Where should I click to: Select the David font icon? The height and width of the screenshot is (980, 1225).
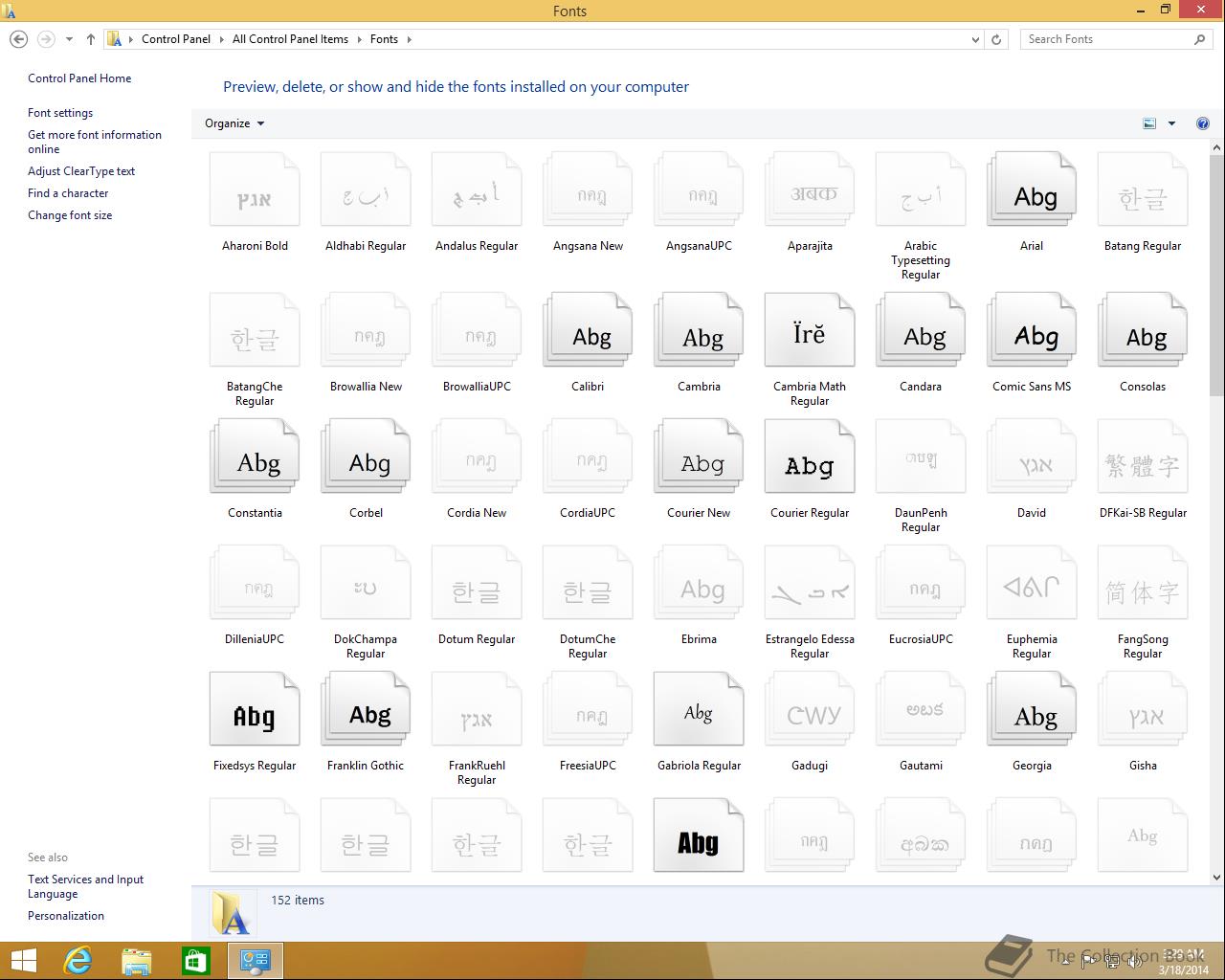[1032, 457]
